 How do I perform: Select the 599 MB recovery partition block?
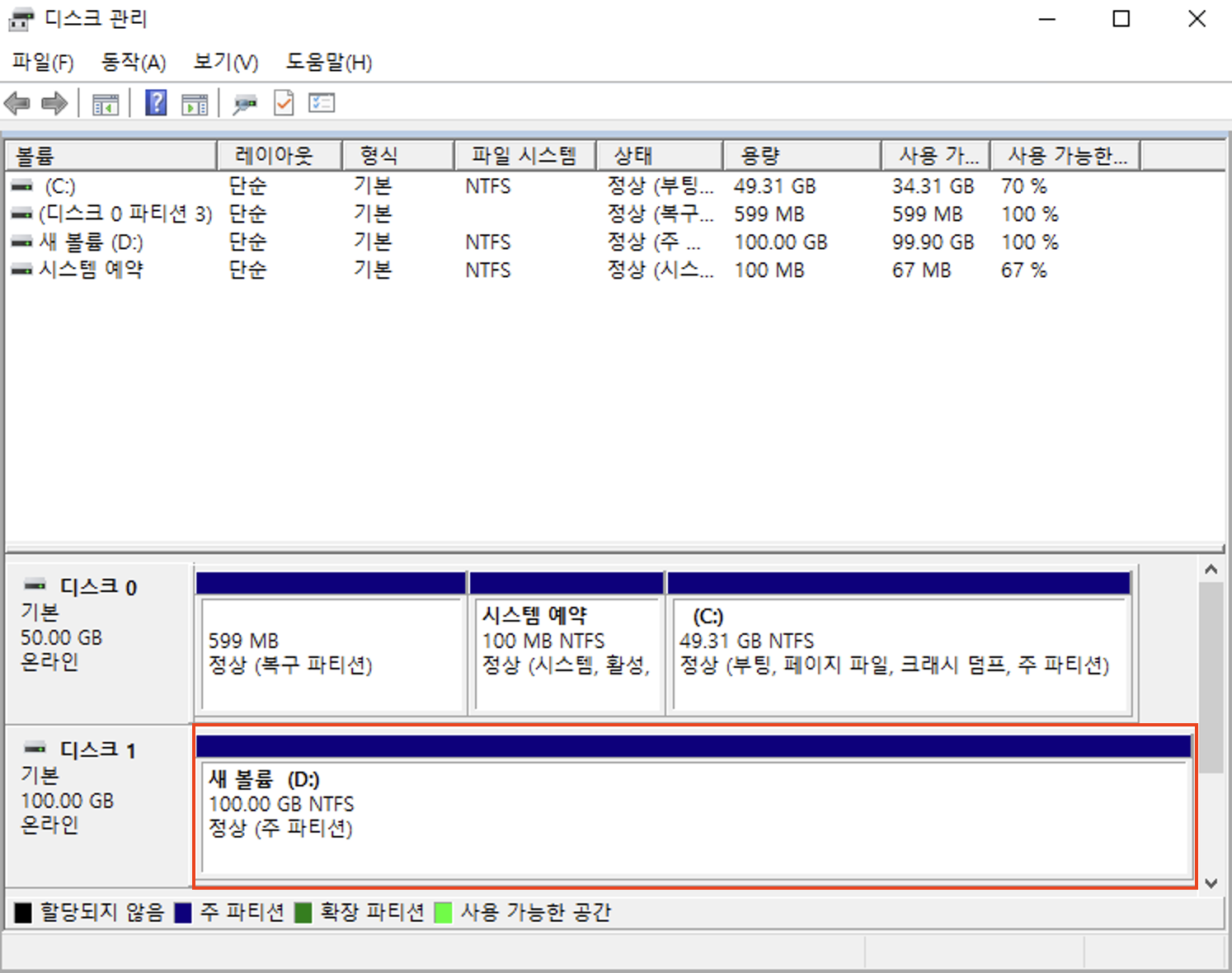tap(331, 642)
